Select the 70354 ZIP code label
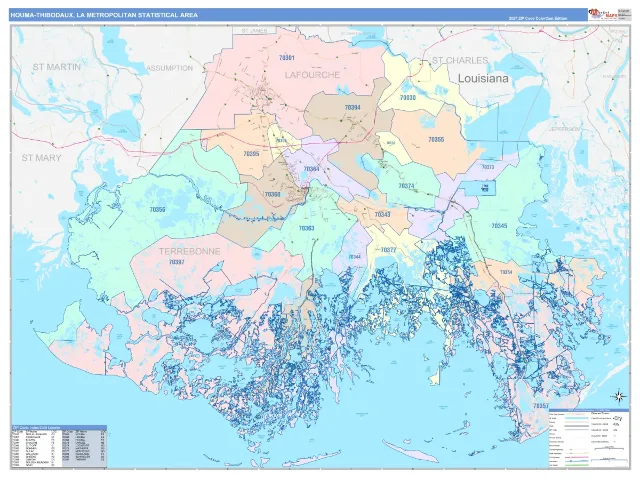Viewport: 640px width, 480px height. (506, 272)
